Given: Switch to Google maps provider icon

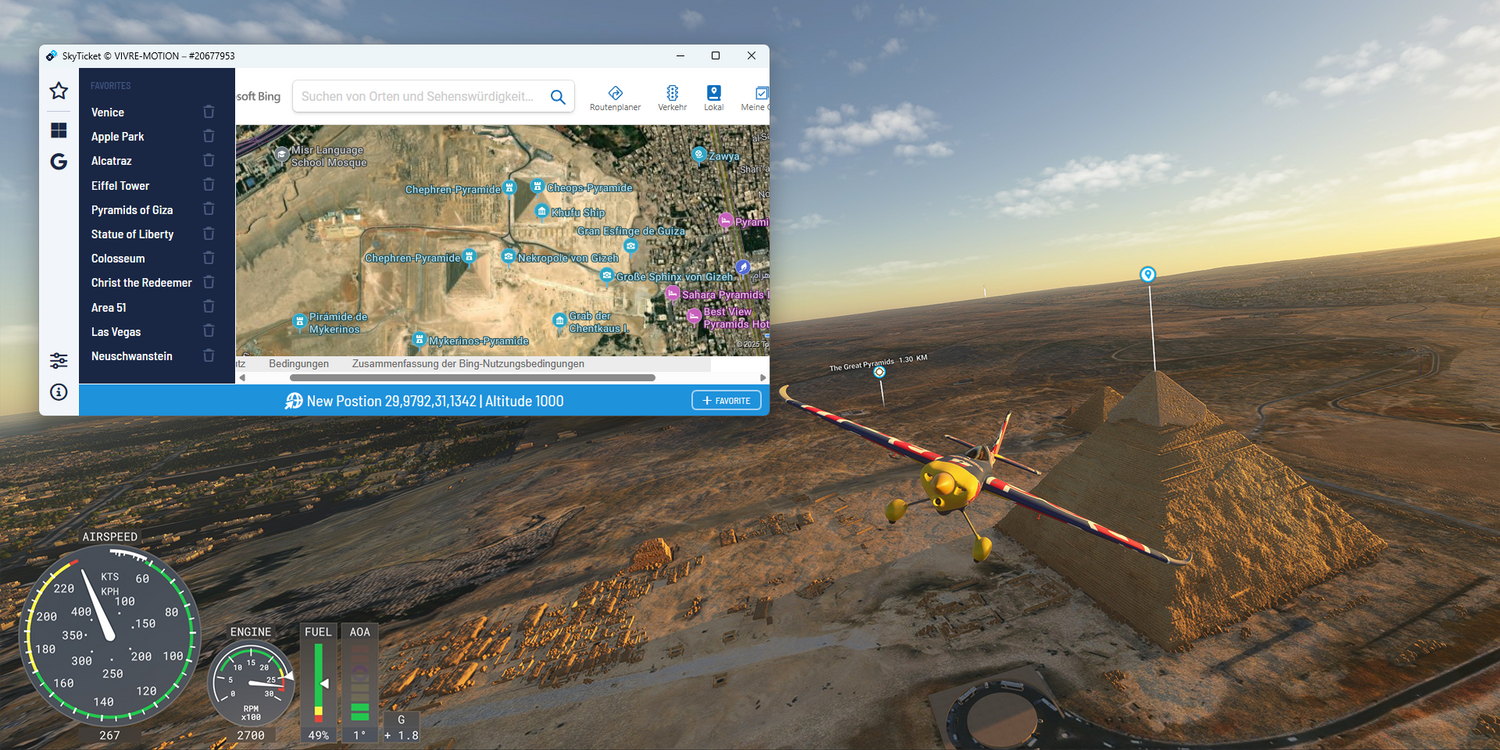Looking at the screenshot, I should coord(59,161).
